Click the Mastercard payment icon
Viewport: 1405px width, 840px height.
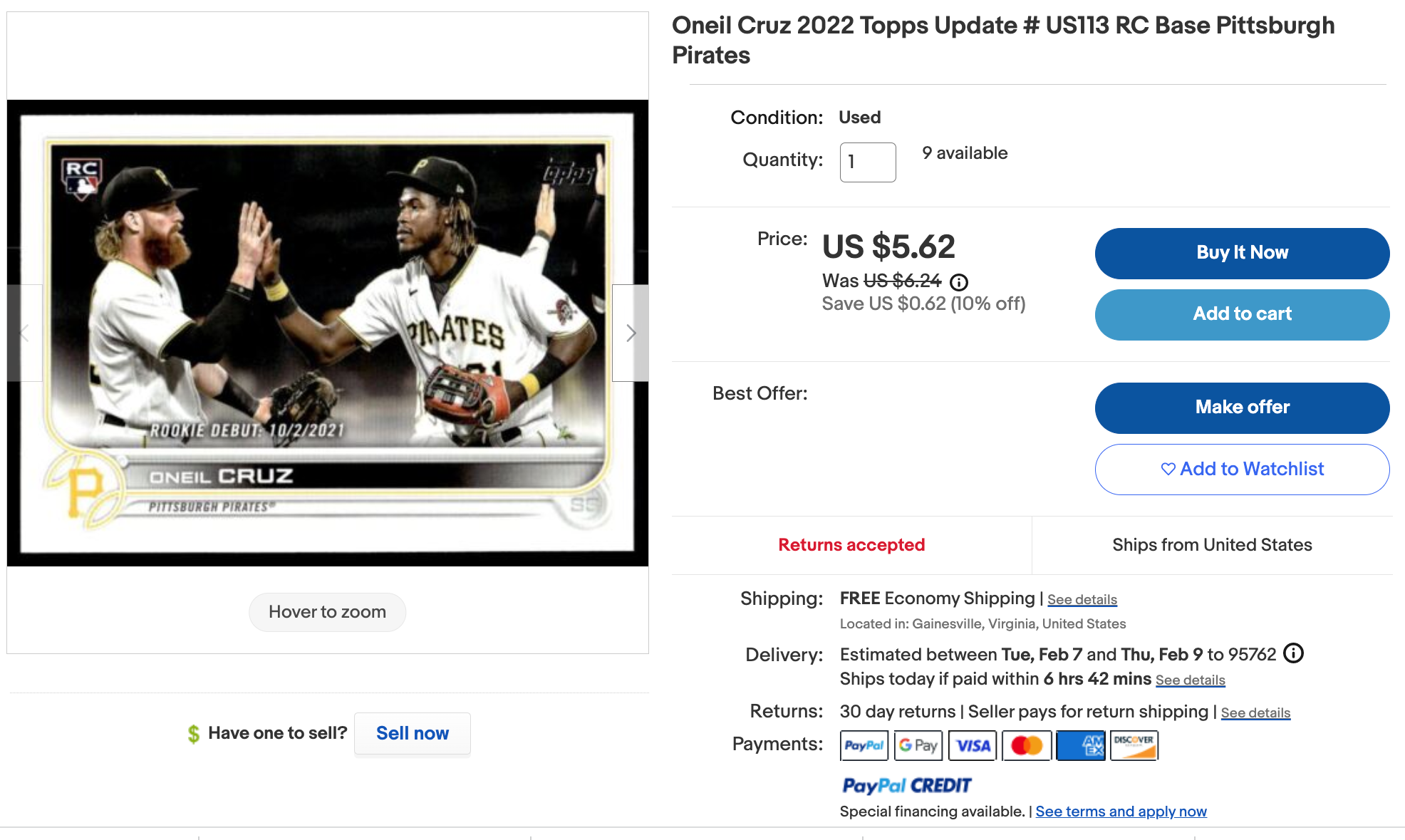tap(1027, 745)
